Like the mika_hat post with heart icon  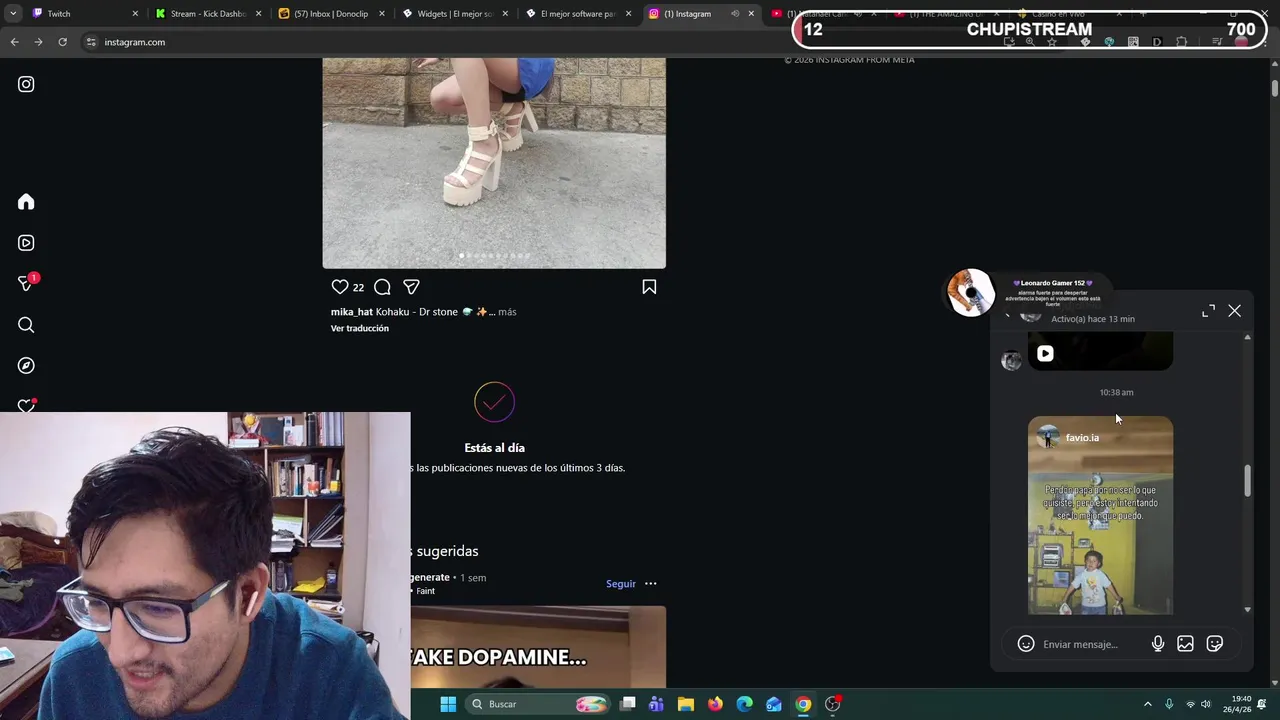point(340,287)
